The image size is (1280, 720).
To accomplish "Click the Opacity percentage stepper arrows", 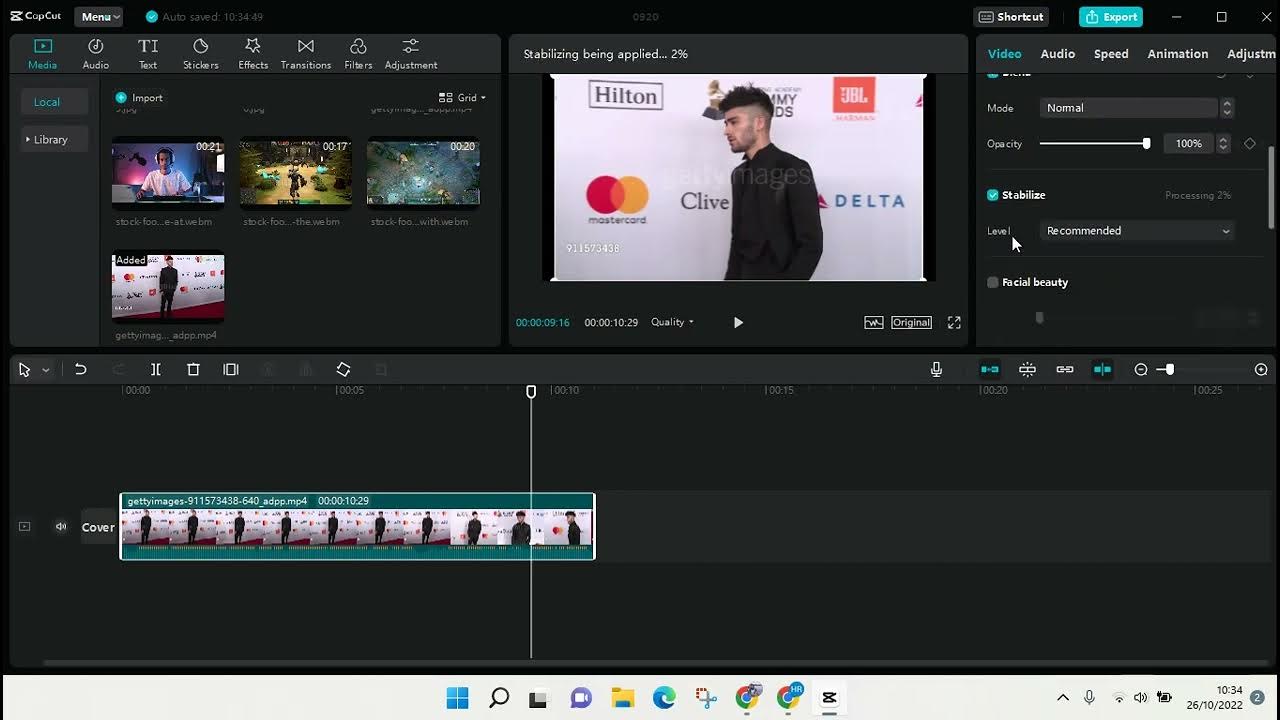I will (1223, 144).
